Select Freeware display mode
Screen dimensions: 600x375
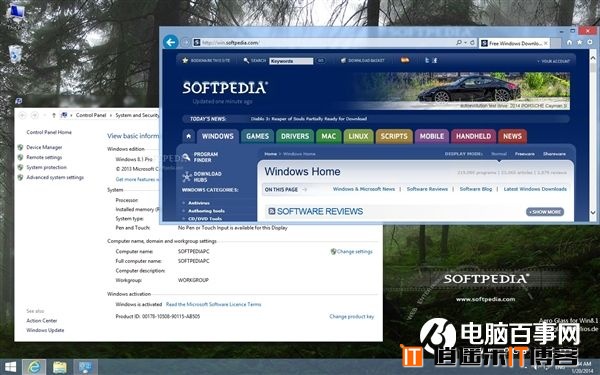pos(525,154)
